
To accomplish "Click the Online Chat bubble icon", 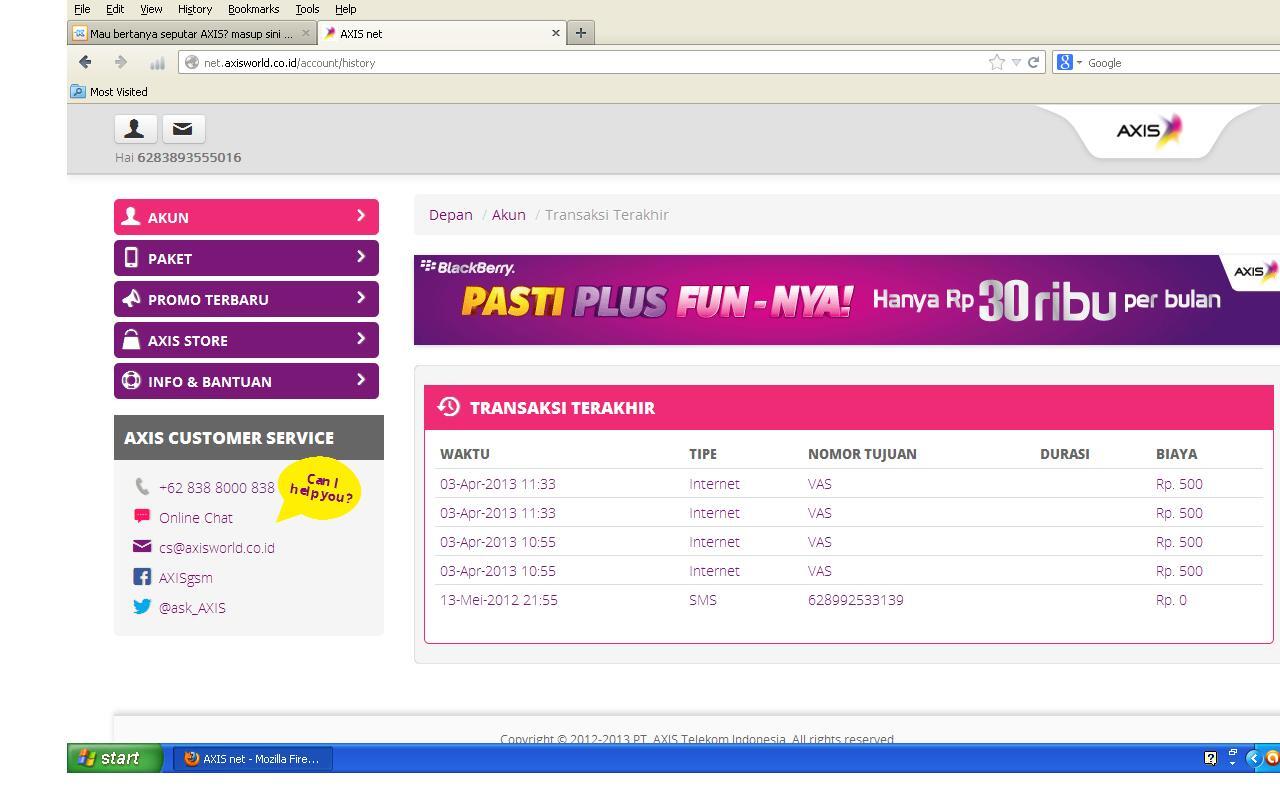I will tap(142, 516).
